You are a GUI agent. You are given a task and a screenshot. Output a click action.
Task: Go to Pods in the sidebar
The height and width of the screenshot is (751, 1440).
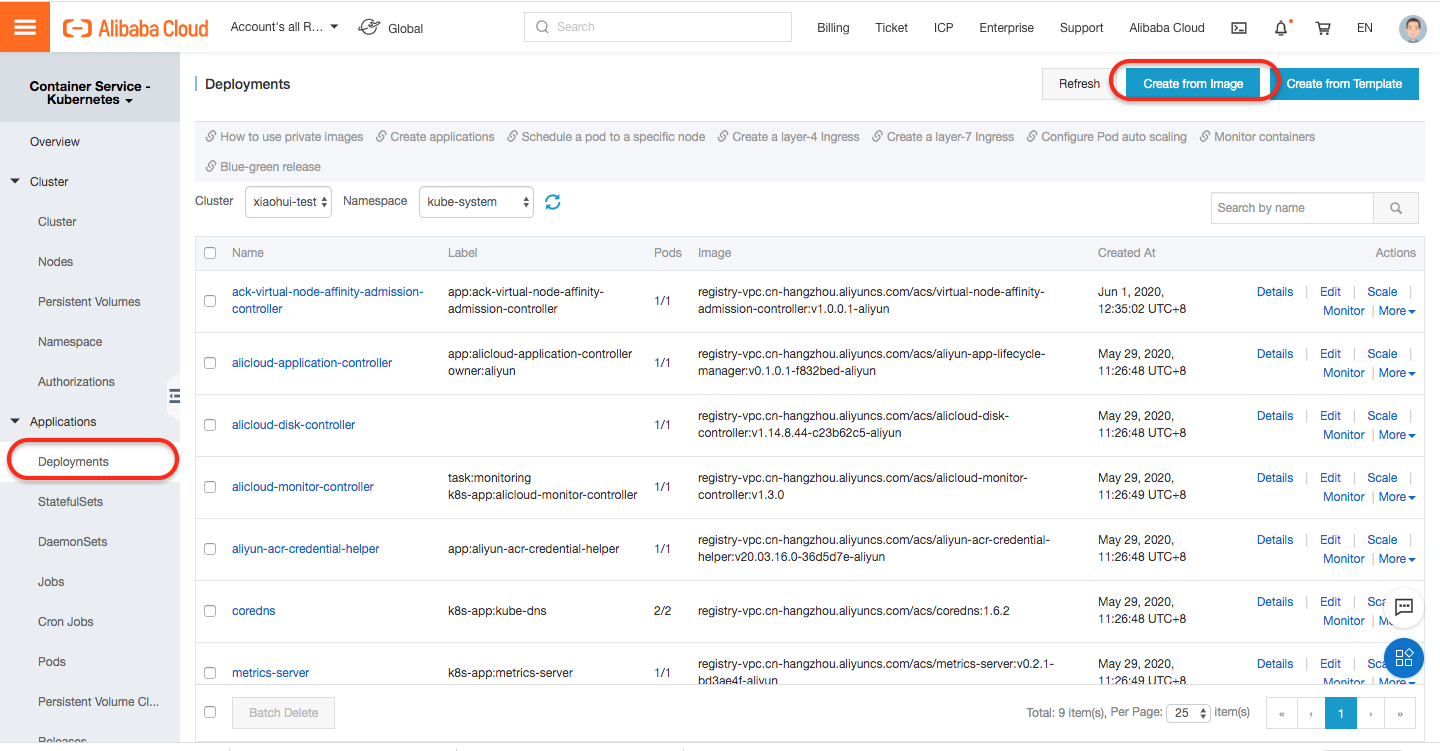[x=52, y=662]
